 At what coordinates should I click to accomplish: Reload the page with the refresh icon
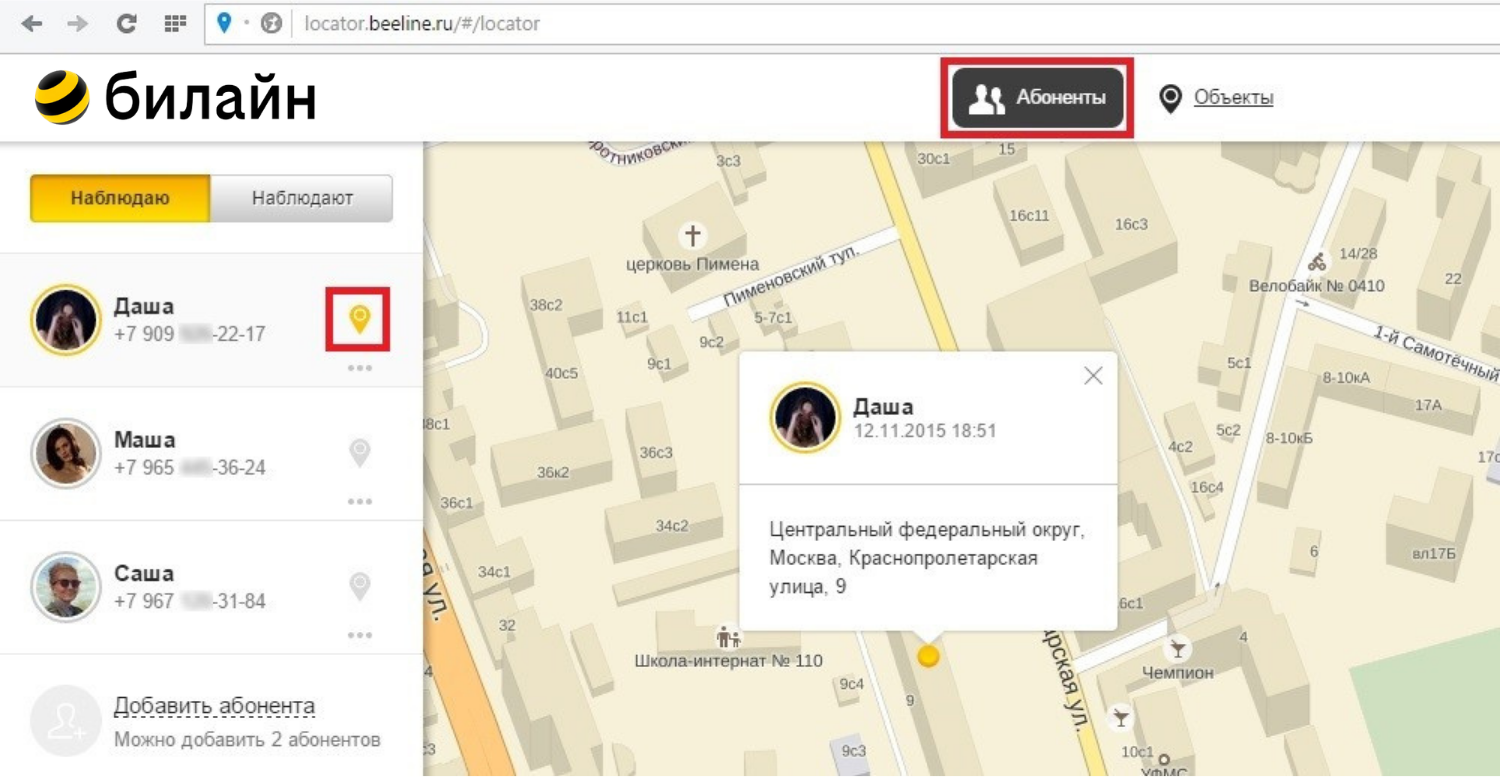point(126,23)
